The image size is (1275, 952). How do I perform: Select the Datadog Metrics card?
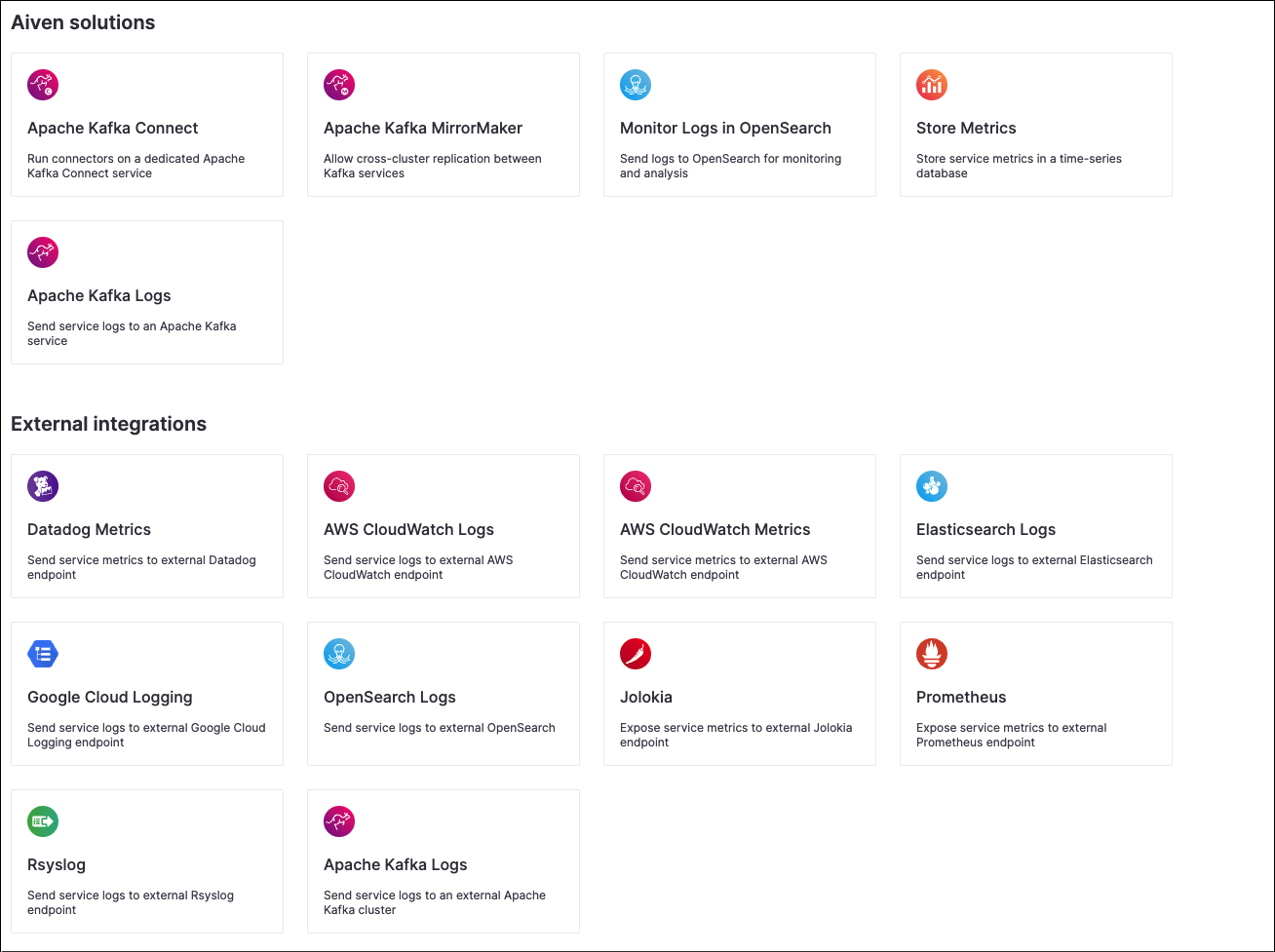[146, 526]
